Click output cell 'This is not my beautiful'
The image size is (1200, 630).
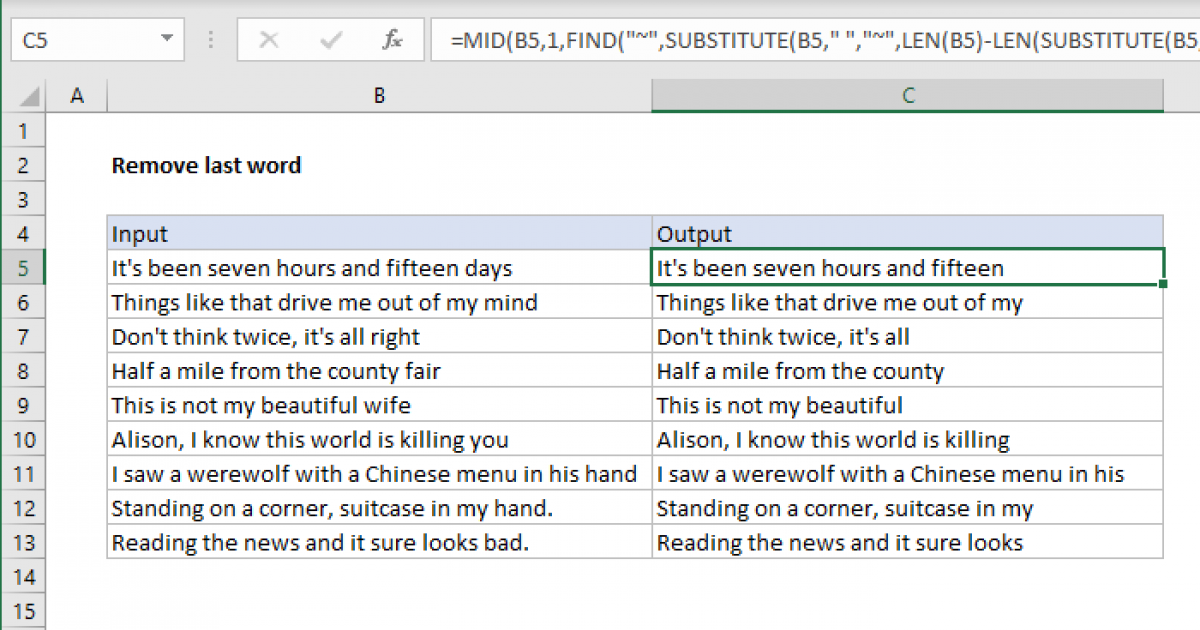(x=907, y=405)
